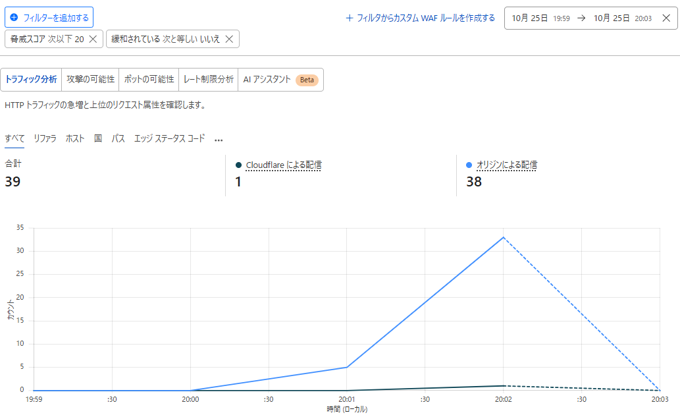Viewport: 680px width, 417px height.
Task: Open AI アシスタント Beta tab
Action: (x=280, y=79)
